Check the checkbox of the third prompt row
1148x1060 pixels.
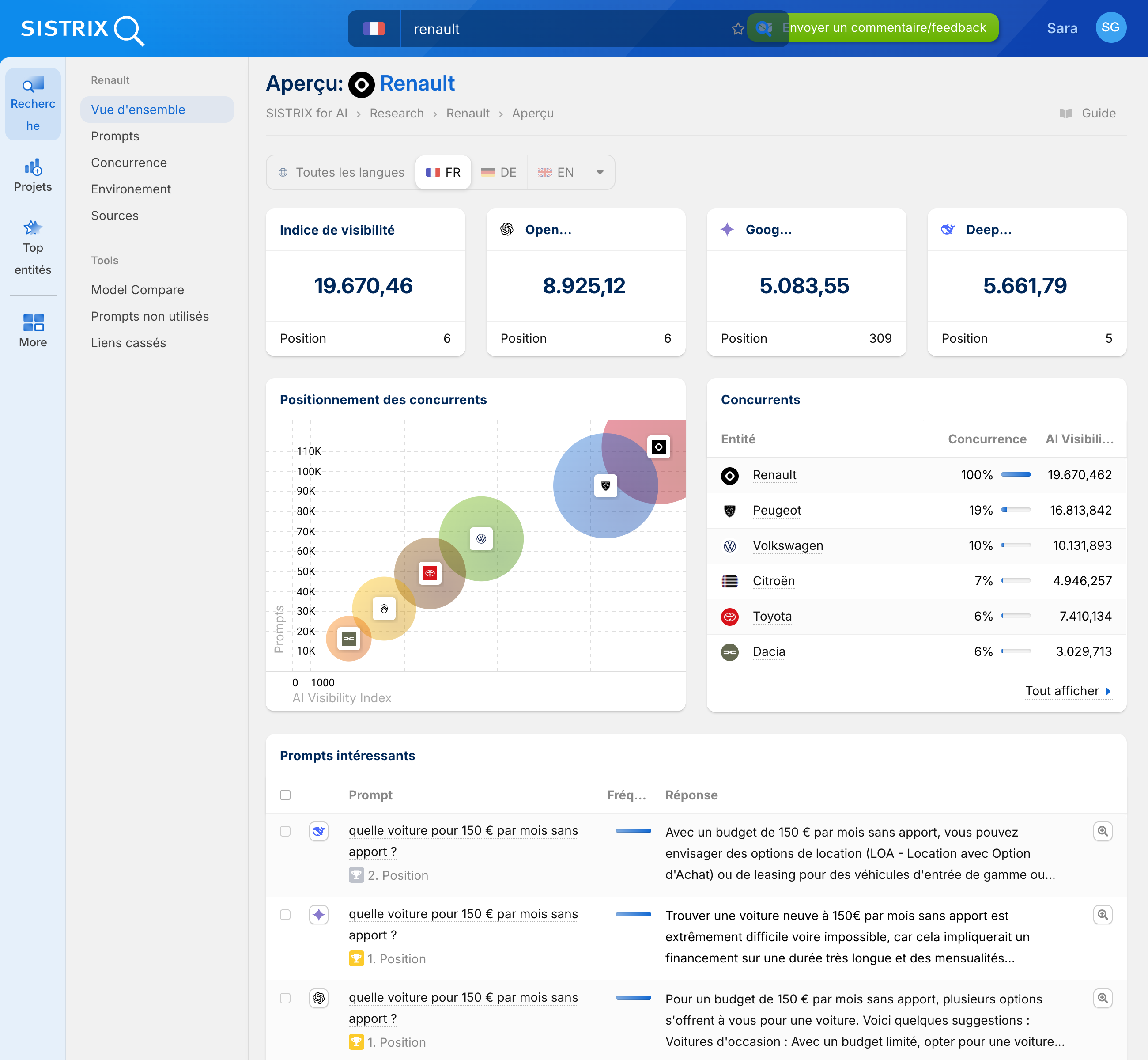click(285, 998)
